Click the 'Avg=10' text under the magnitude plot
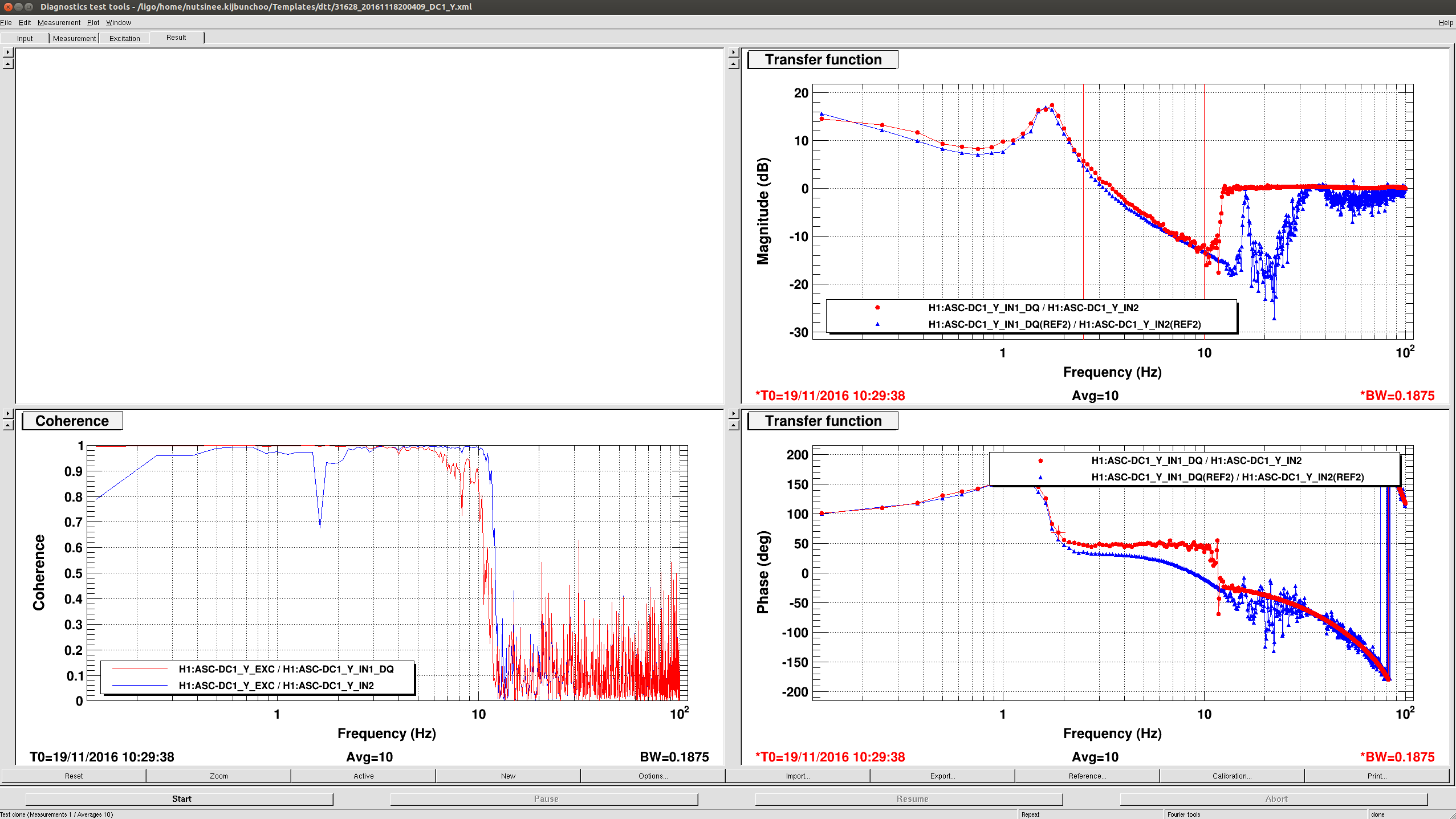Viewport: 1456px width, 819px height. tap(1095, 396)
